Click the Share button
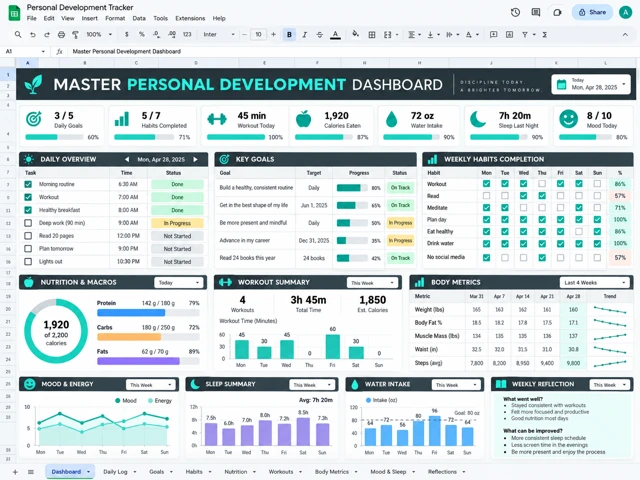This screenshot has width=640, height=480. click(x=592, y=12)
